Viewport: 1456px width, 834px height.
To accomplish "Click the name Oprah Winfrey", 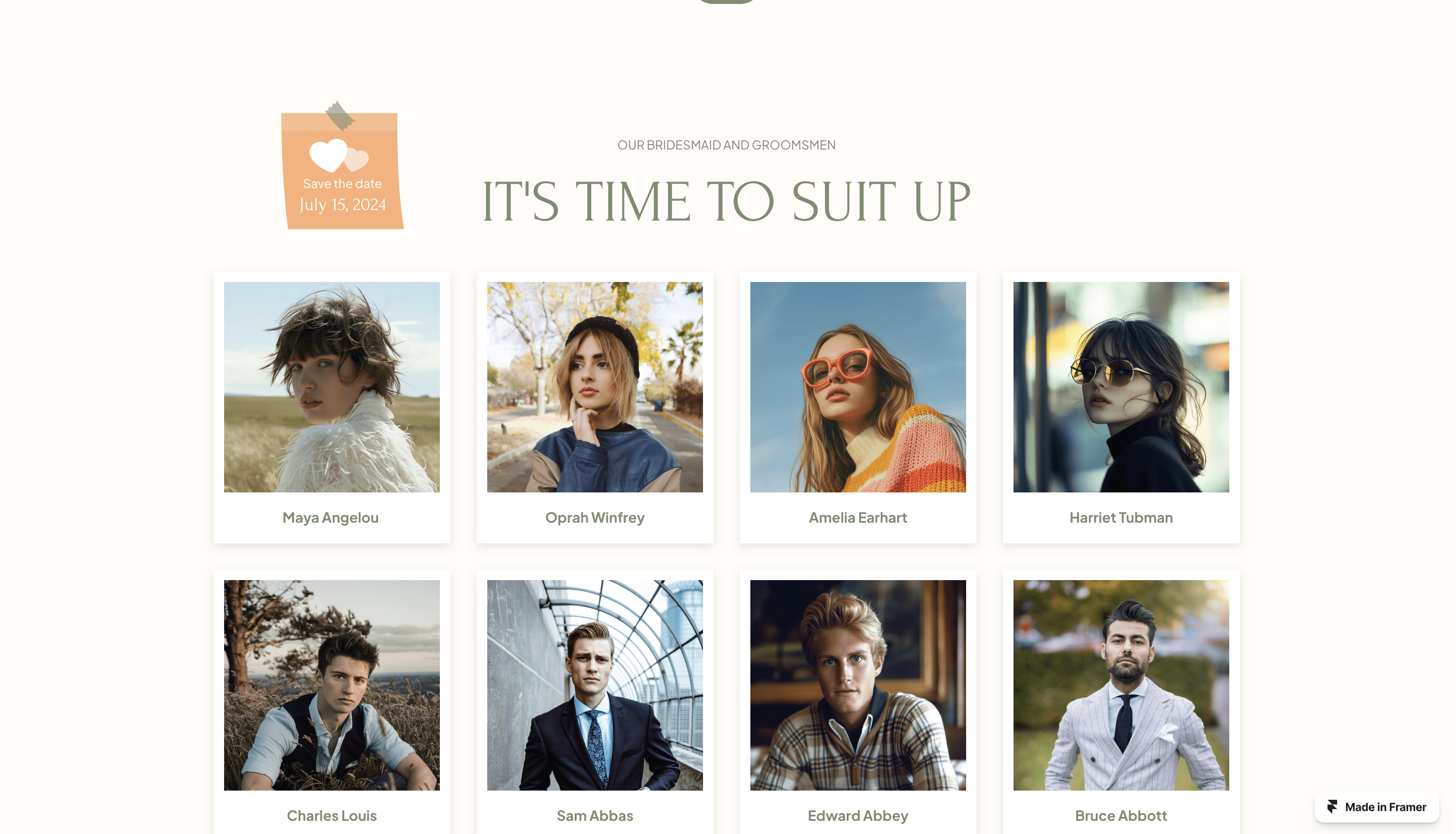I will click(595, 518).
